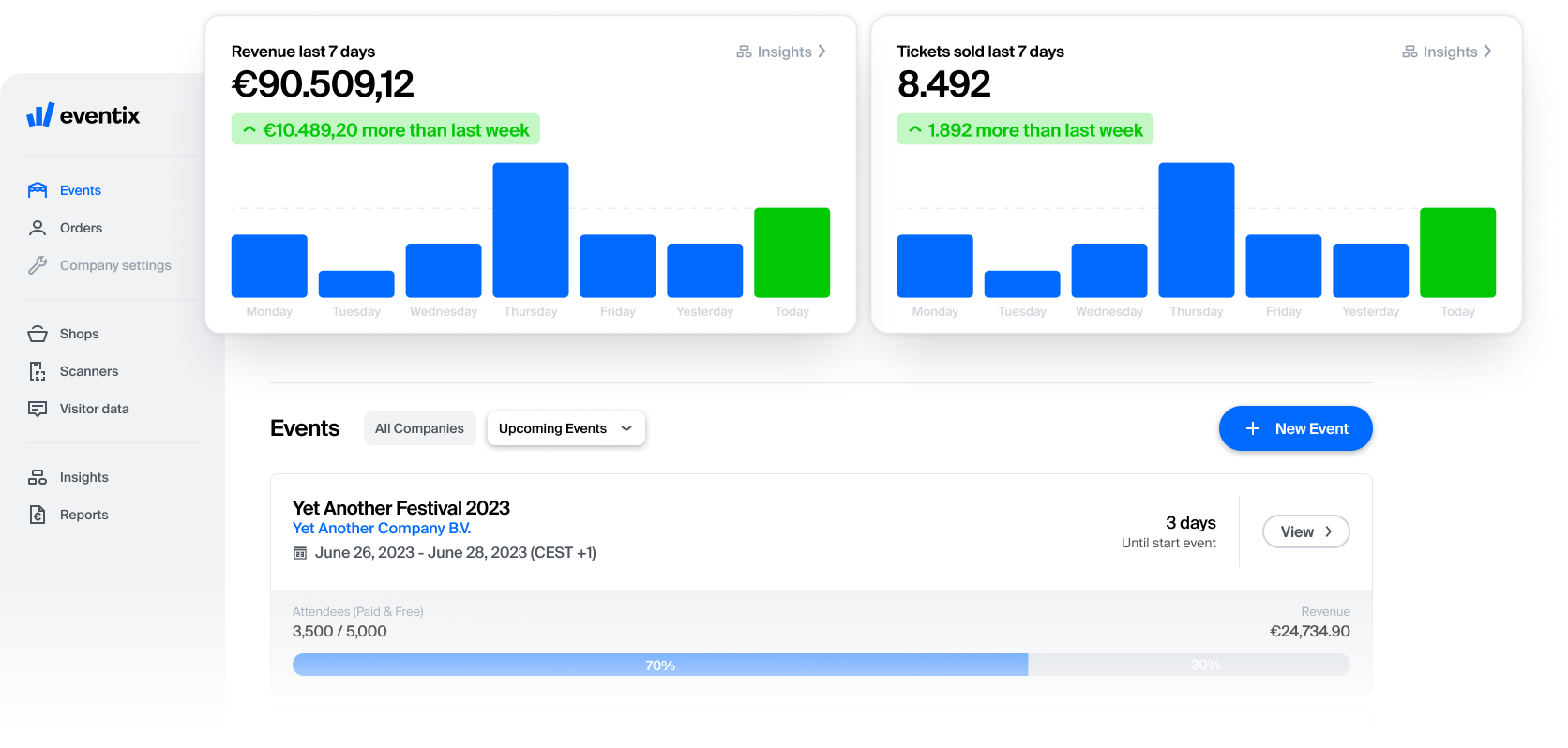Viewport: 1568px width, 748px height.
Task: Click the Orders person icon
Action: click(x=38, y=228)
